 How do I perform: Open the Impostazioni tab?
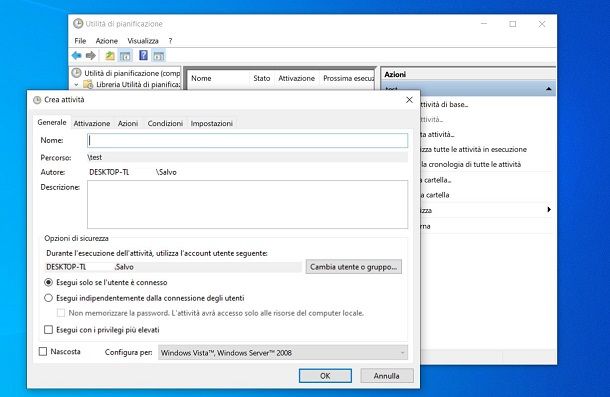click(212, 123)
